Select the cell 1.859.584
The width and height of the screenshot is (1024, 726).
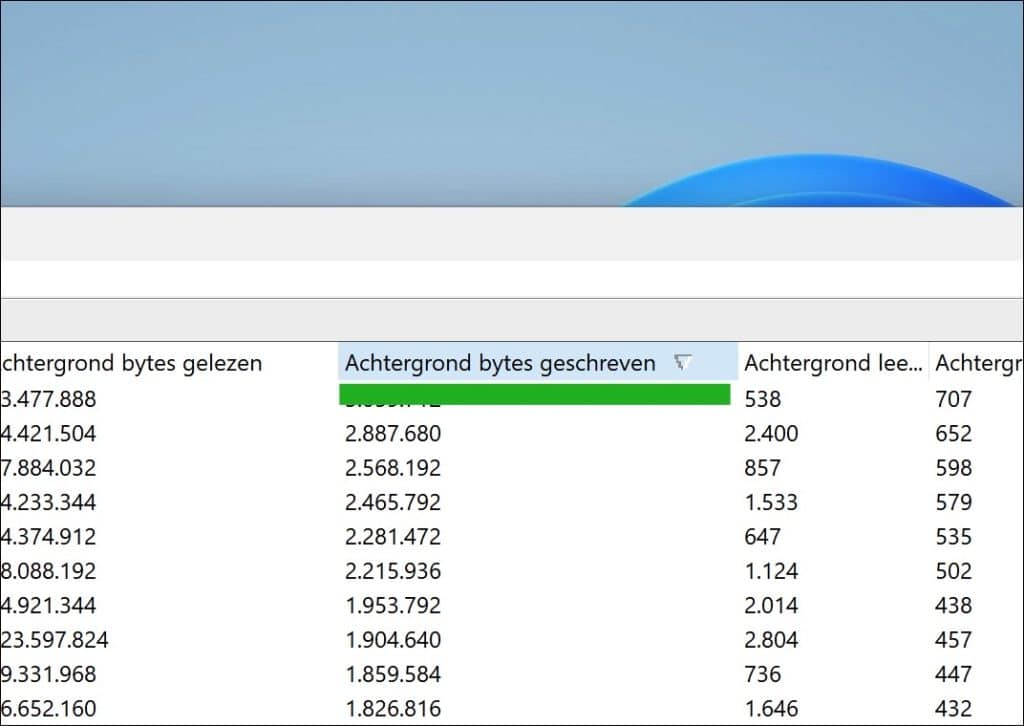click(x=393, y=674)
